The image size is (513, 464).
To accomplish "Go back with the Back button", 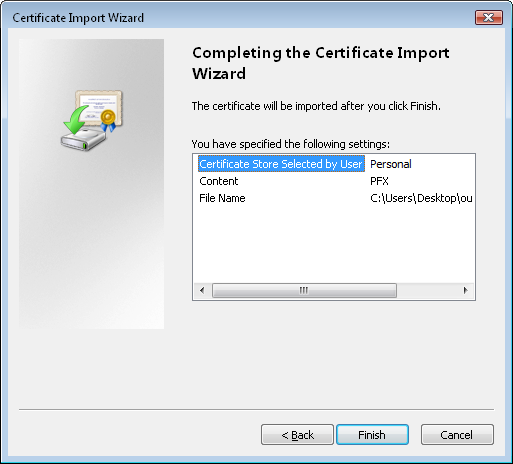I will click(297, 435).
